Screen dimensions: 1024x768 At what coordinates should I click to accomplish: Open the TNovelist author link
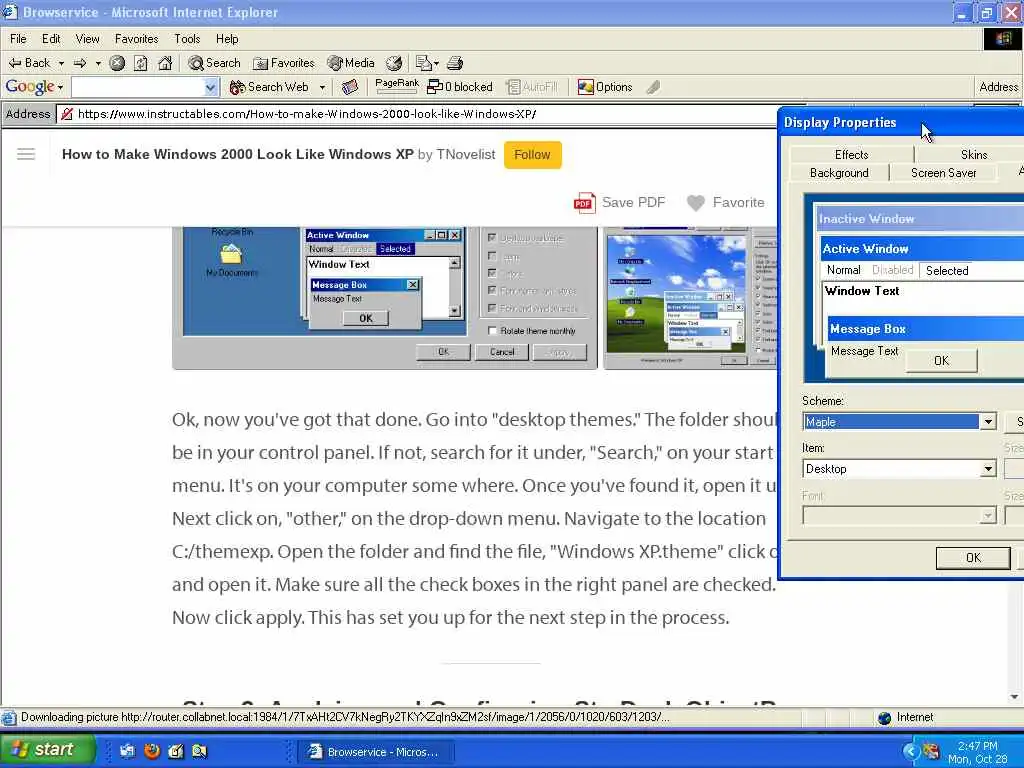(466, 155)
